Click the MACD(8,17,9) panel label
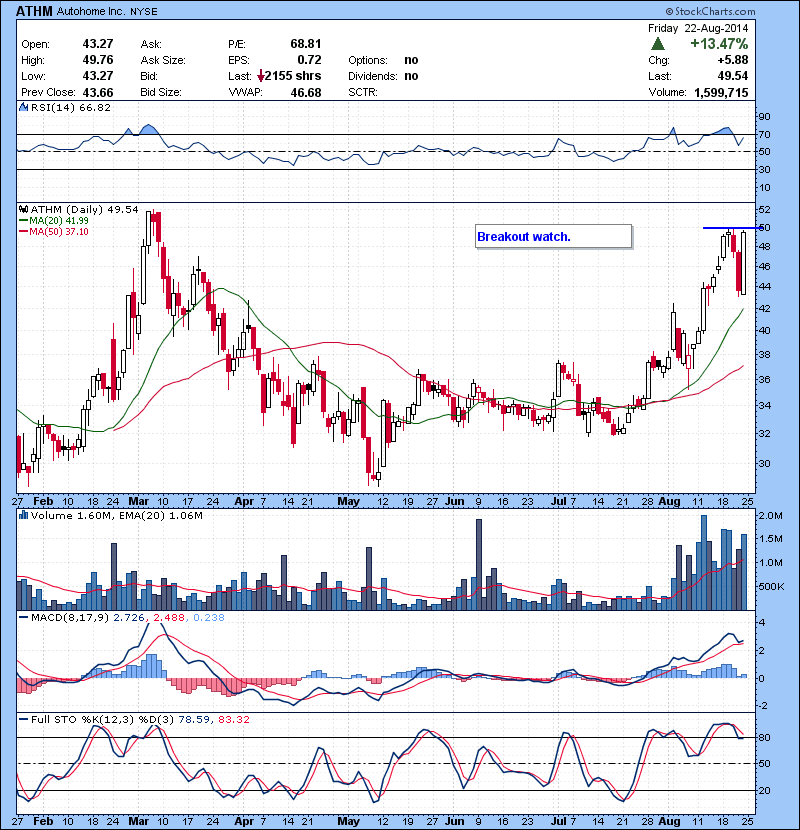 pyautogui.click(x=70, y=617)
